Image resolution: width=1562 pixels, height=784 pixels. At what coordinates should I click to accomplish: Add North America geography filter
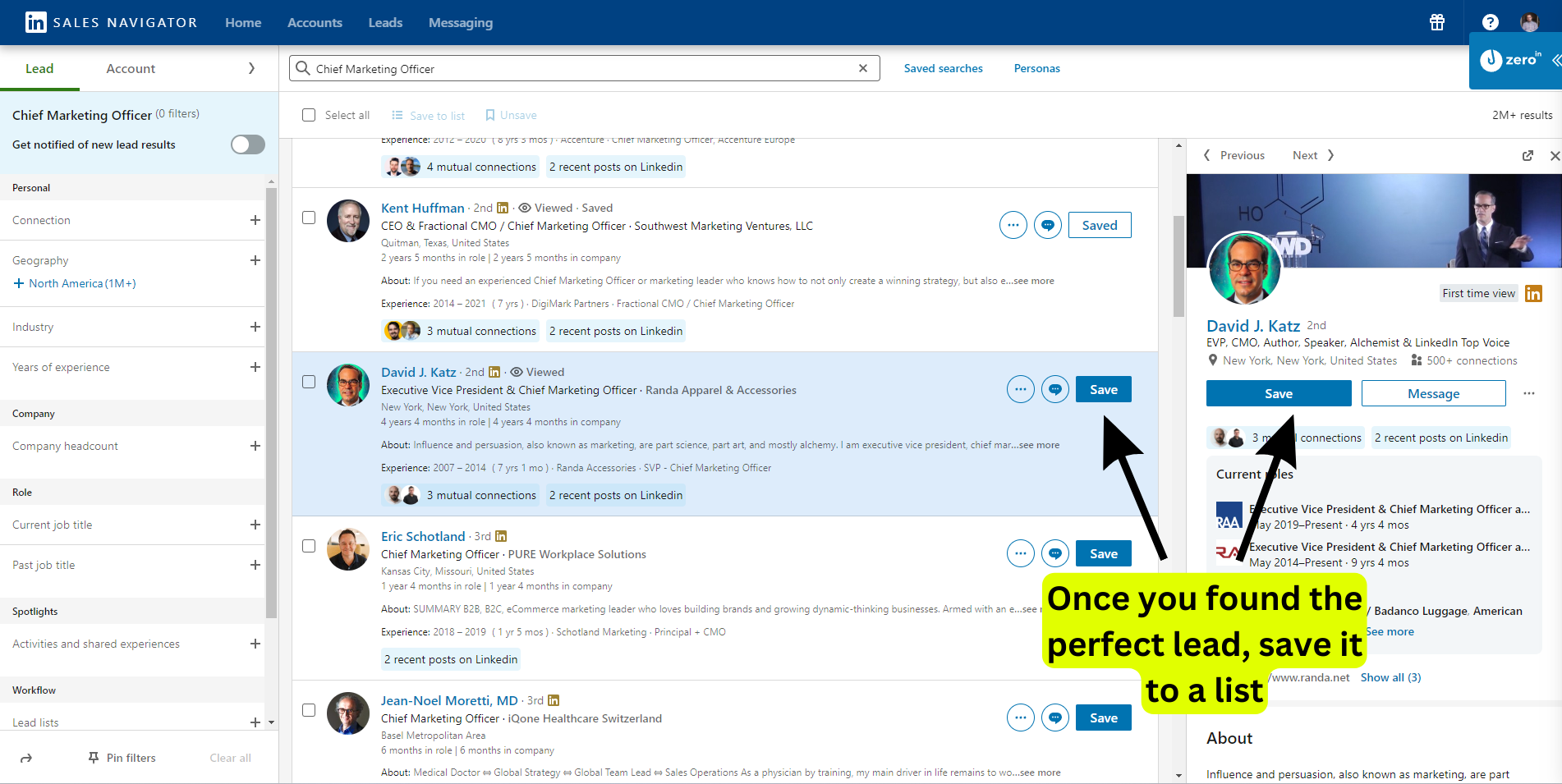click(x=74, y=283)
